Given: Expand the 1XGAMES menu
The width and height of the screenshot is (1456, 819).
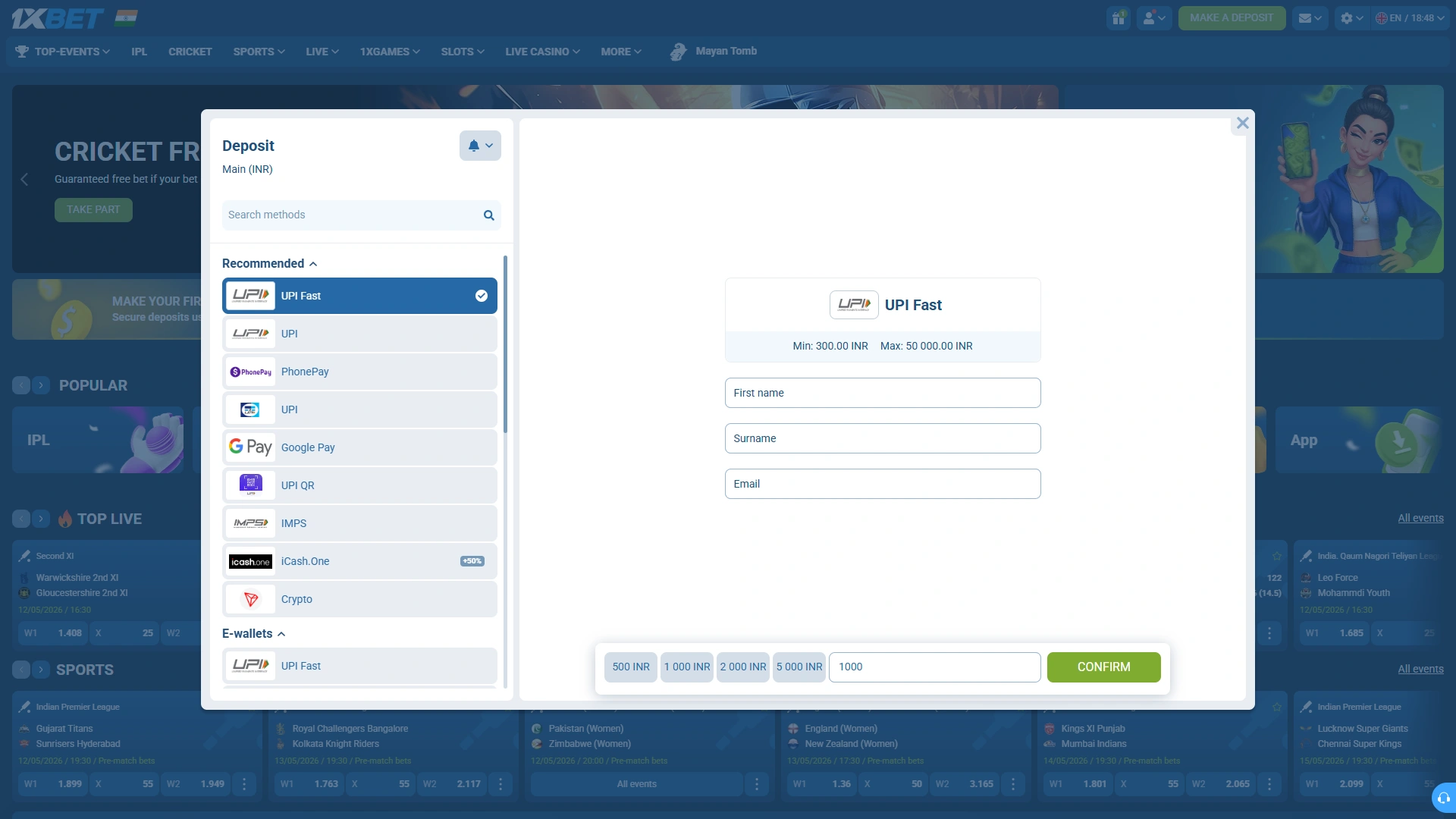Looking at the screenshot, I should click(390, 52).
